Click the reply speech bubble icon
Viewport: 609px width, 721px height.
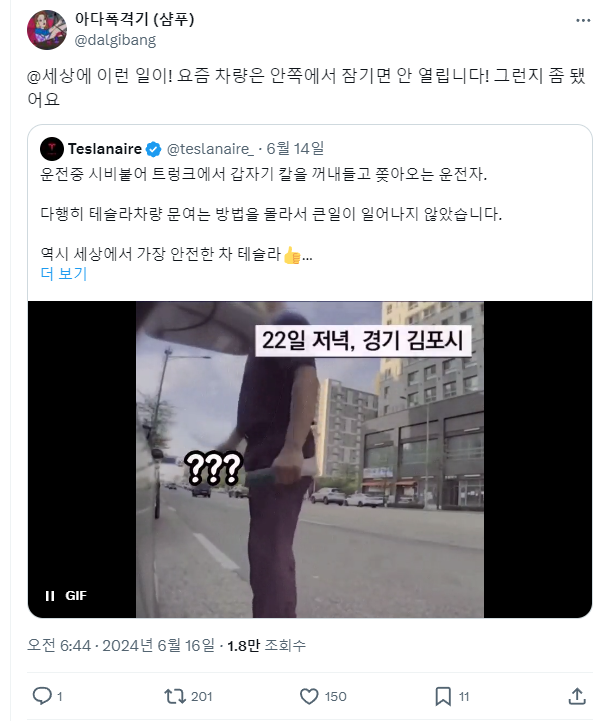(42, 696)
